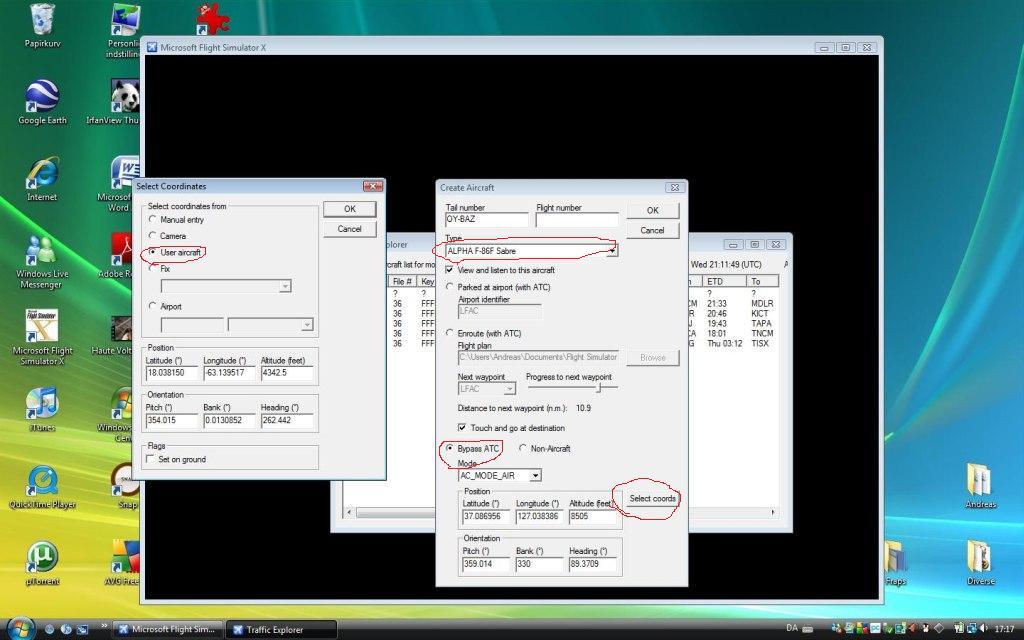Screen dimensions: 1024x640
Task: Open the Mode AC_MODE_AIR dropdown
Action: click(535, 476)
